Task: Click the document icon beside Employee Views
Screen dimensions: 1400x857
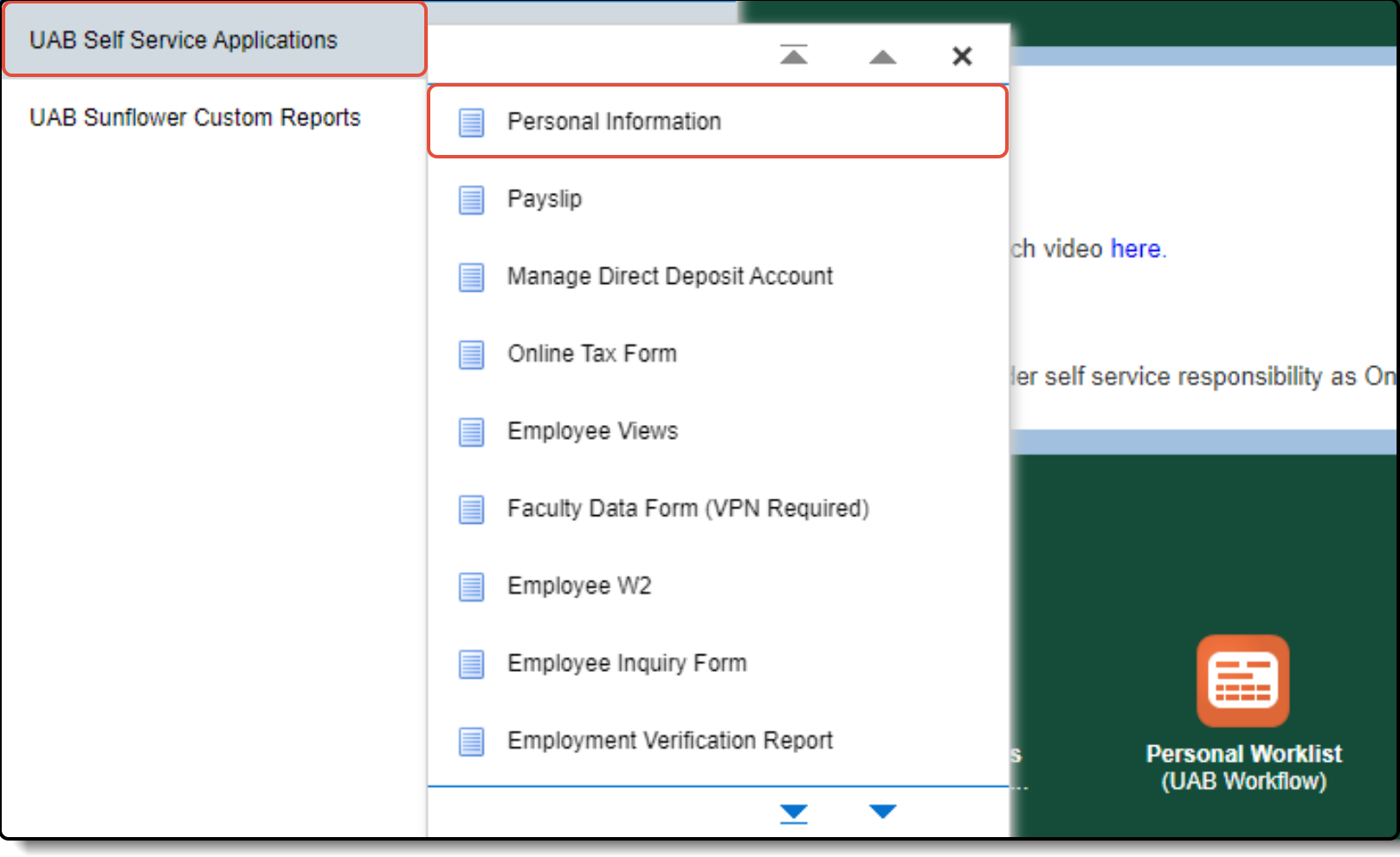Action: (471, 432)
